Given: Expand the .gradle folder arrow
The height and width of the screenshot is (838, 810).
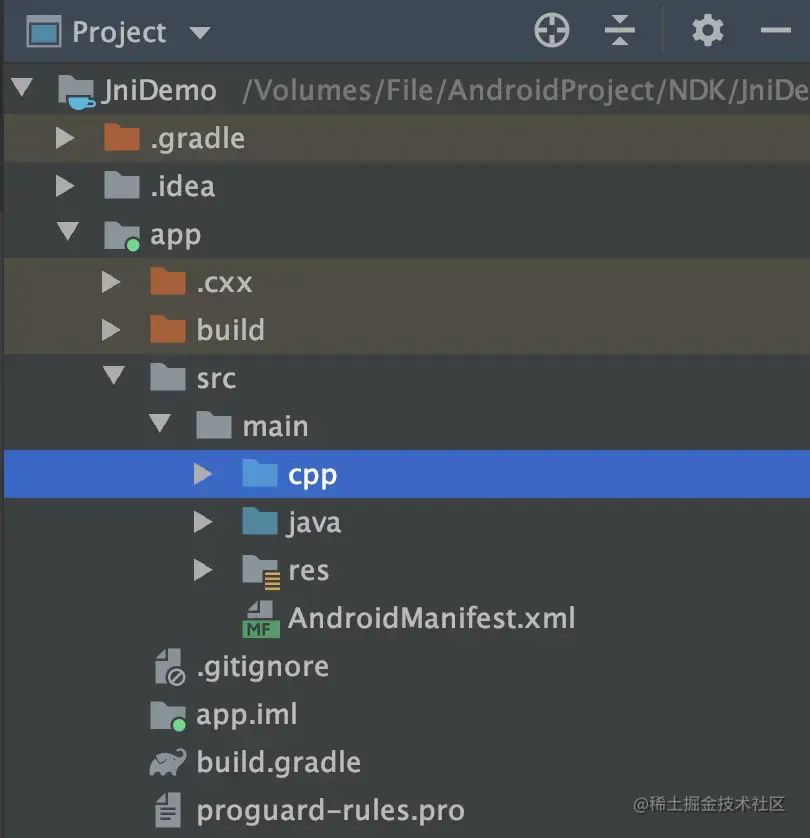Looking at the screenshot, I should (x=65, y=138).
